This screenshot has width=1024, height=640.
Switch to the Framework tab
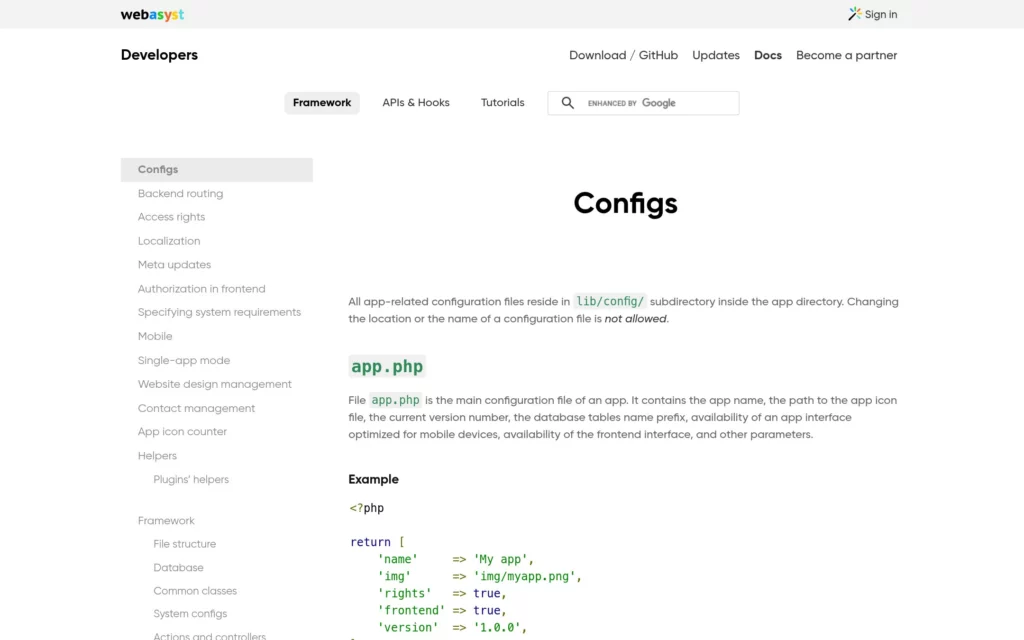point(322,103)
